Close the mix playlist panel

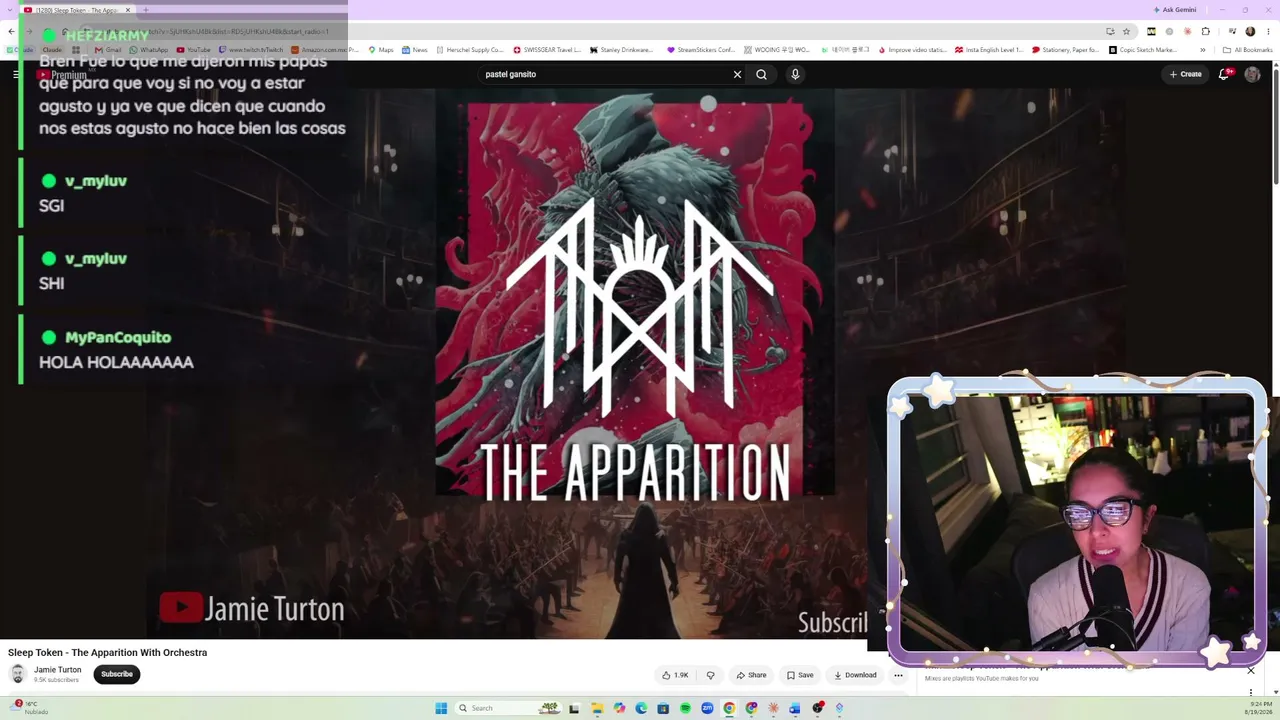[1250, 670]
